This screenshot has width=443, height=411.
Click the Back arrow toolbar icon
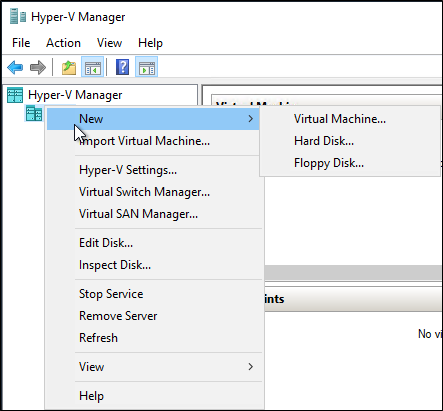point(15,68)
